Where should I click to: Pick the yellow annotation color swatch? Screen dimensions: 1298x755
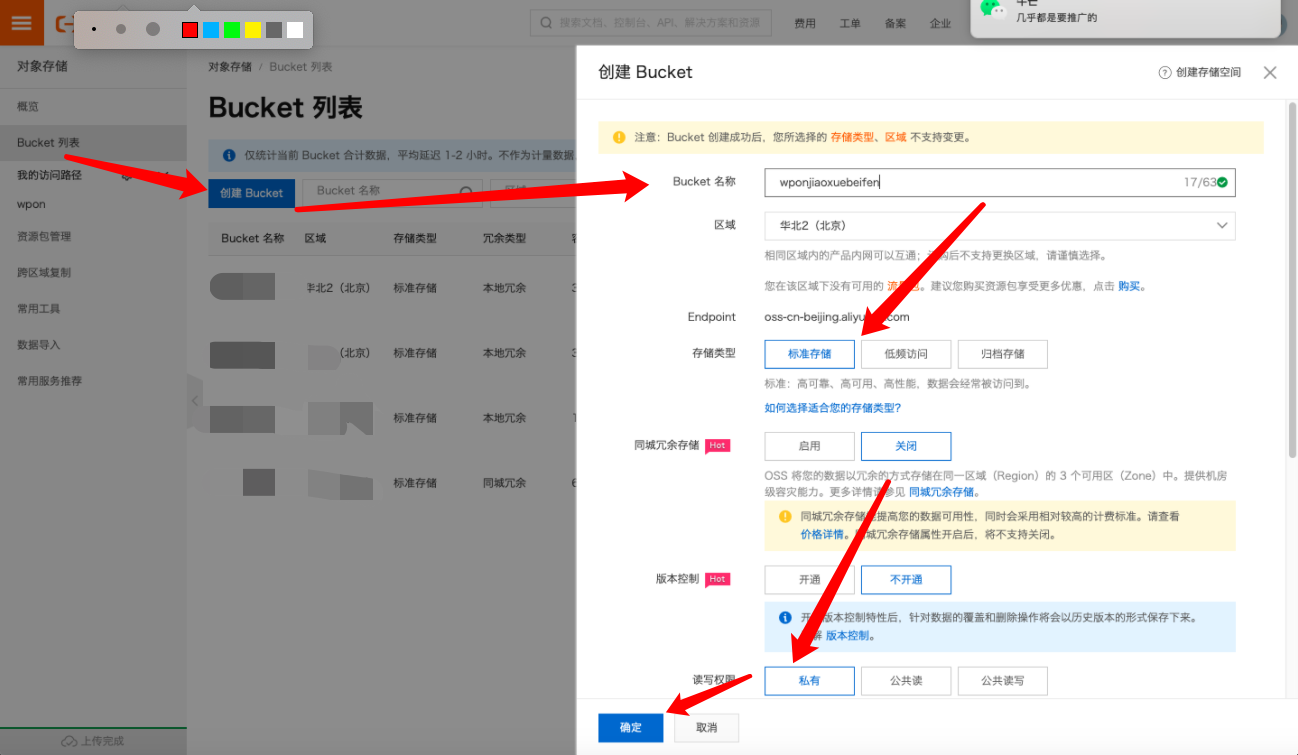tap(253, 30)
